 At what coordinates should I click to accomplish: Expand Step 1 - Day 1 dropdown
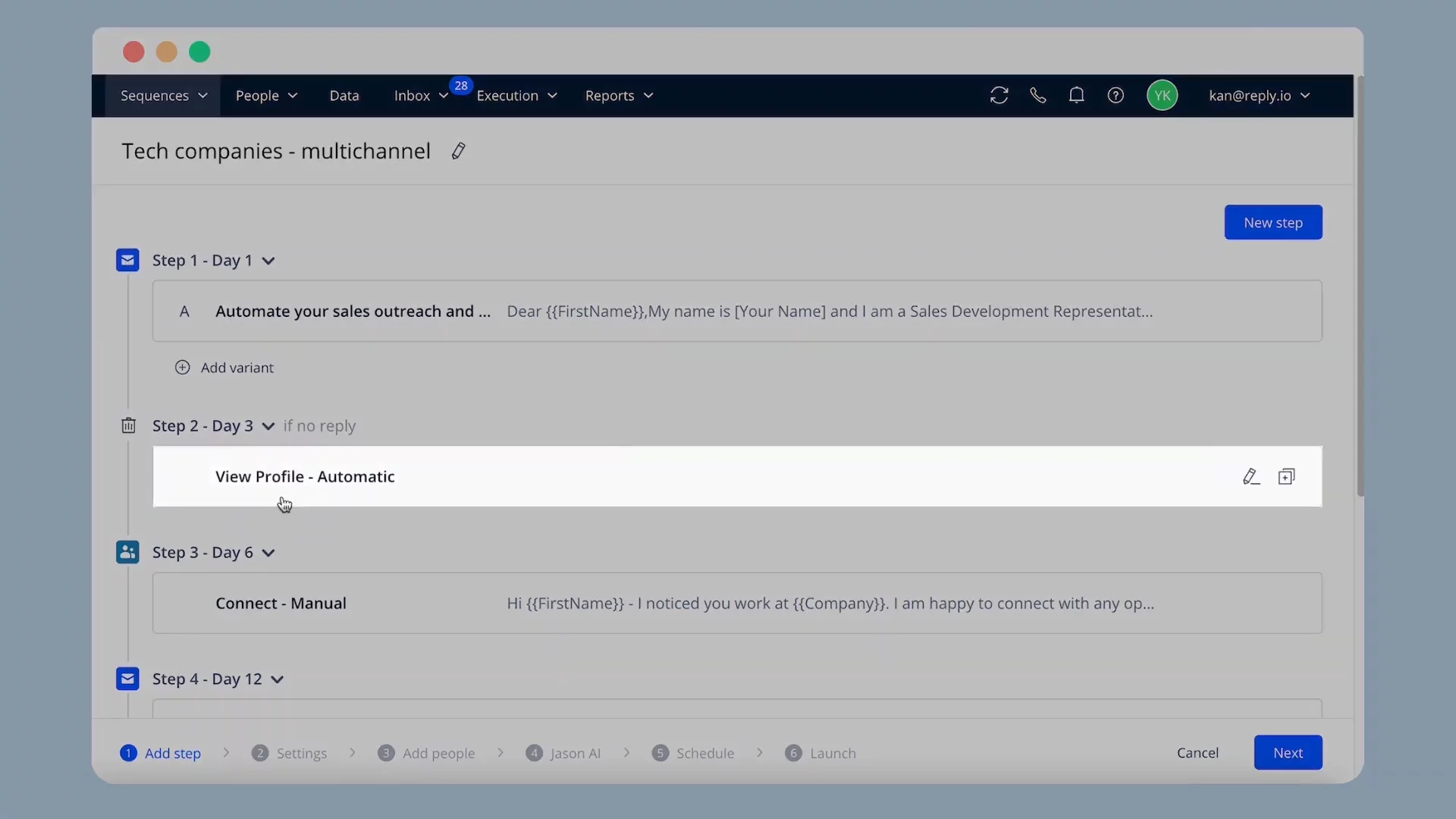(268, 261)
